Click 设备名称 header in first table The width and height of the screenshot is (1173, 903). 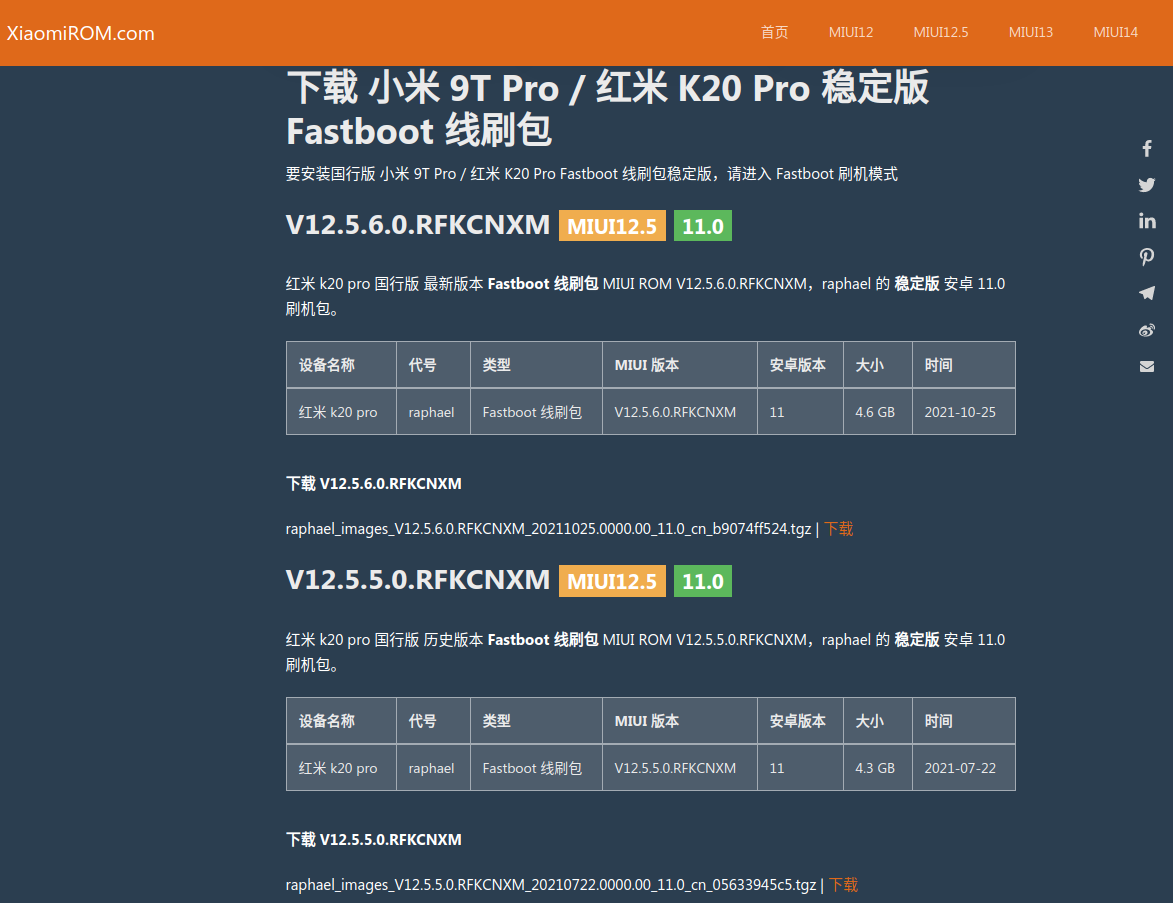341,365
